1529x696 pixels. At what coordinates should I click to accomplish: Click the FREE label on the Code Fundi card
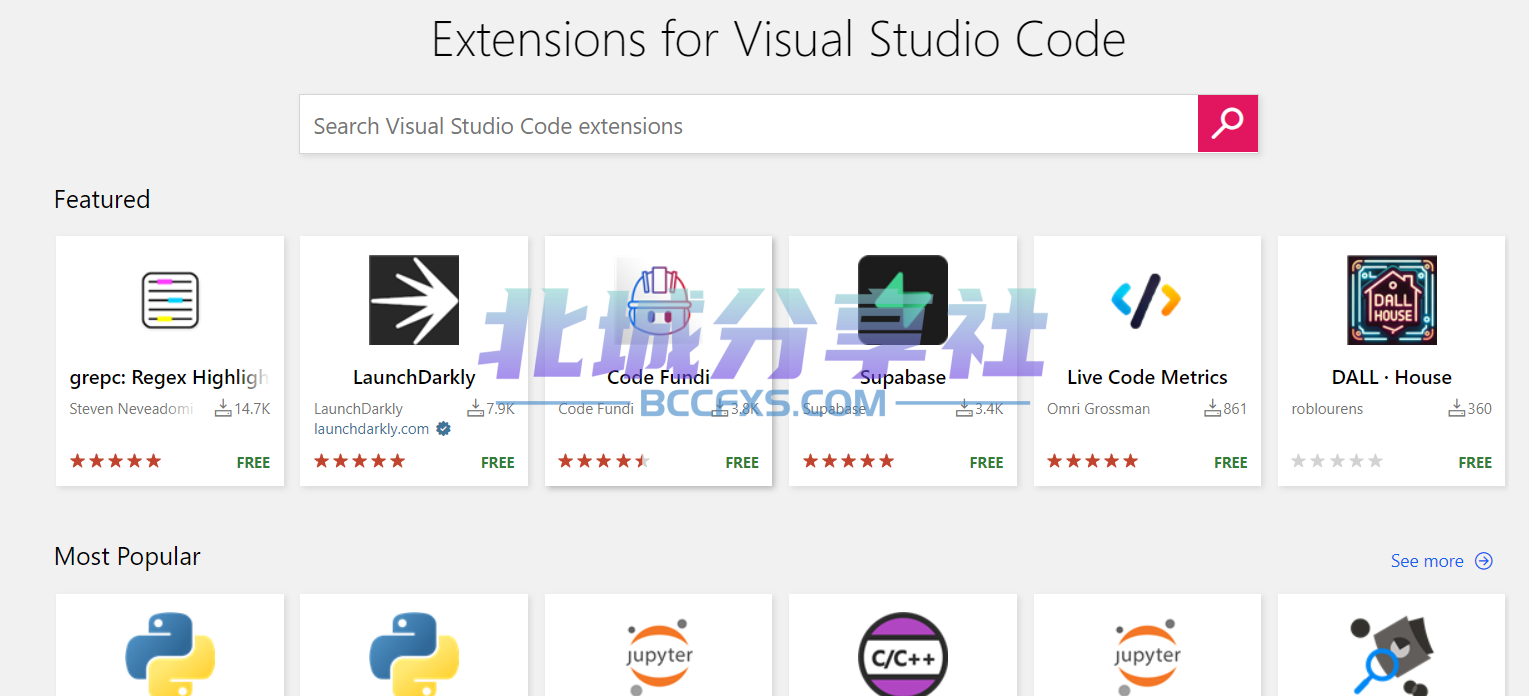pos(742,462)
